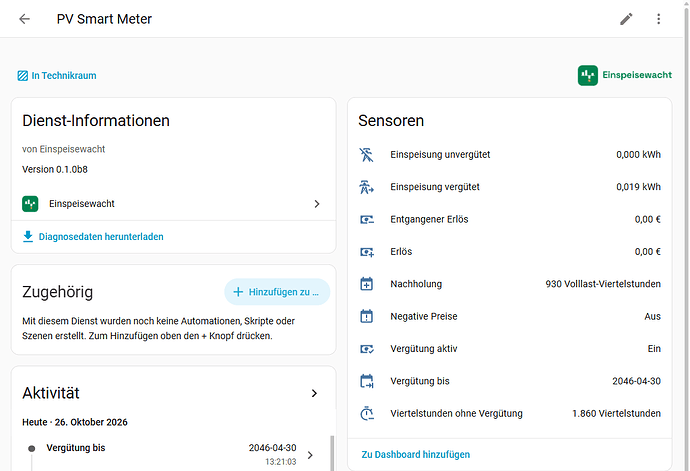Click the 1.860 Viertelstunden value
690x471 pixels.
pyautogui.click(x=616, y=413)
